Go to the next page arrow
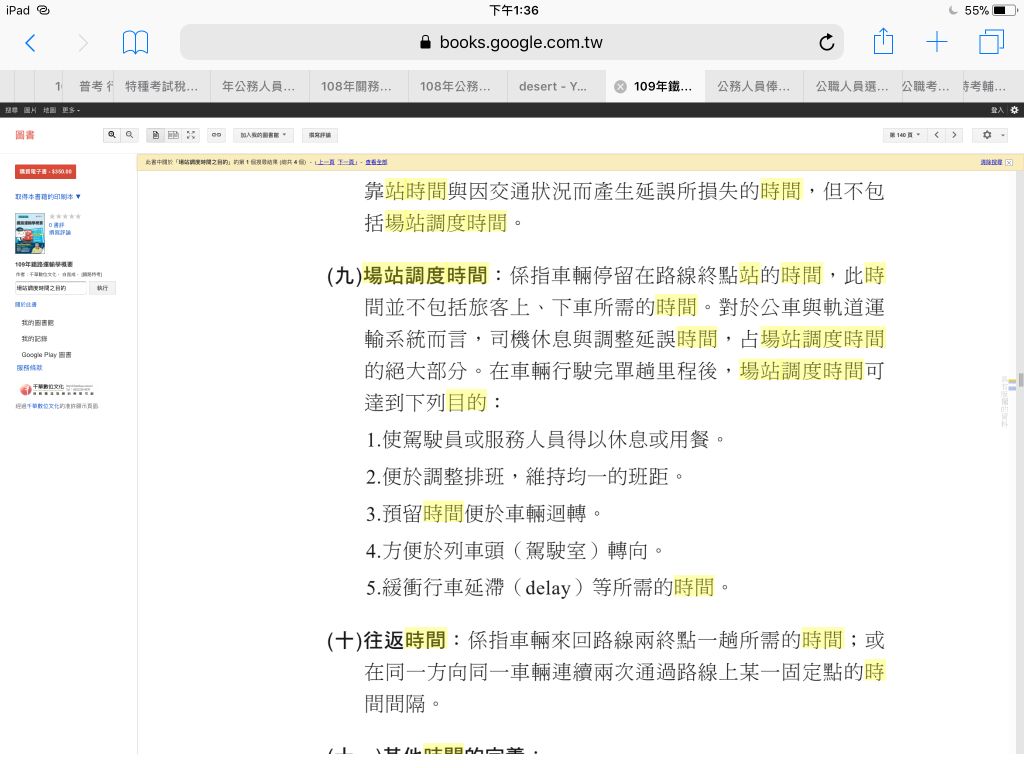This screenshot has width=1024, height=768. click(x=954, y=134)
